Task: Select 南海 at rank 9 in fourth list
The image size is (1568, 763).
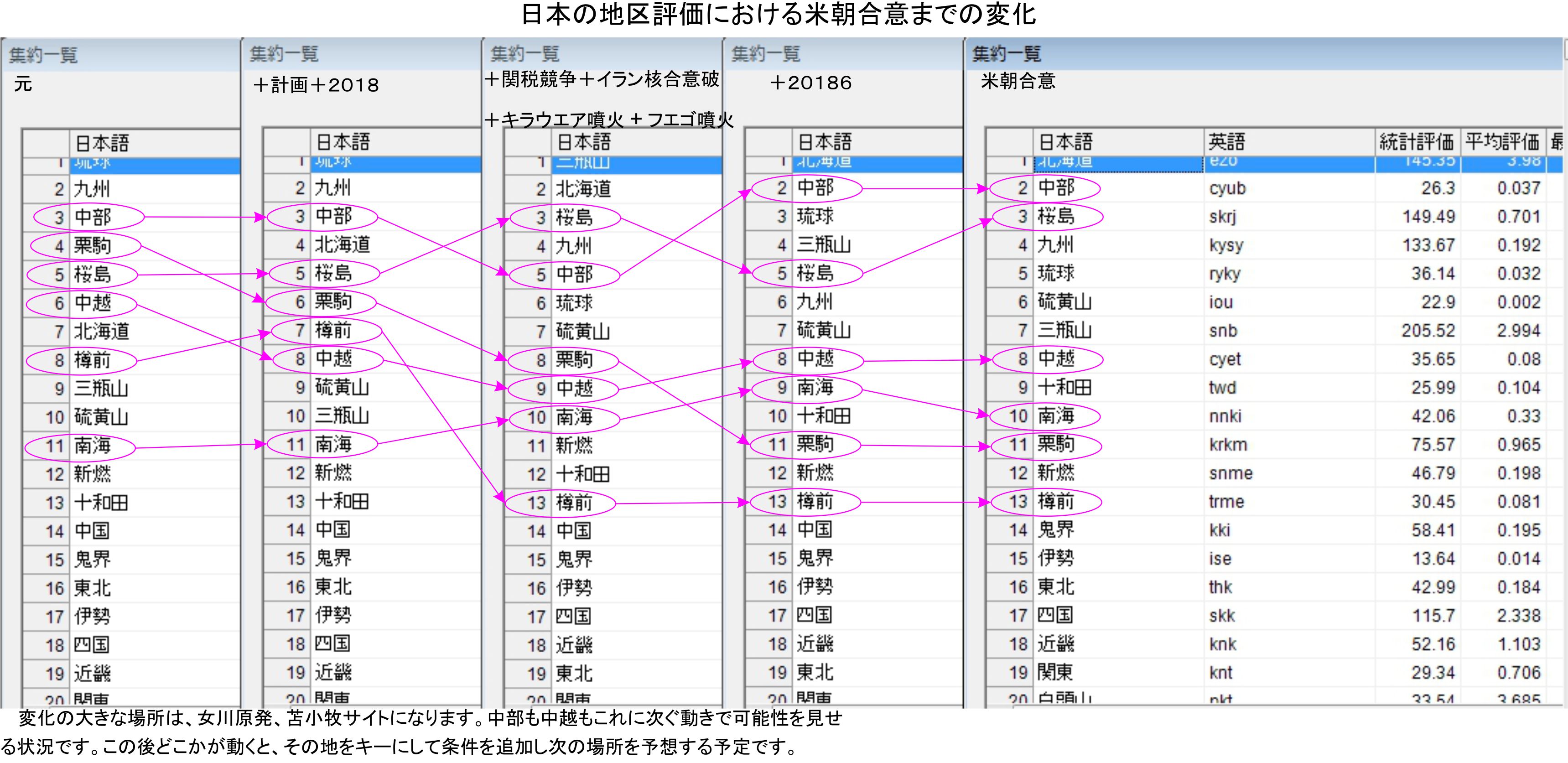Action: [815, 388]
